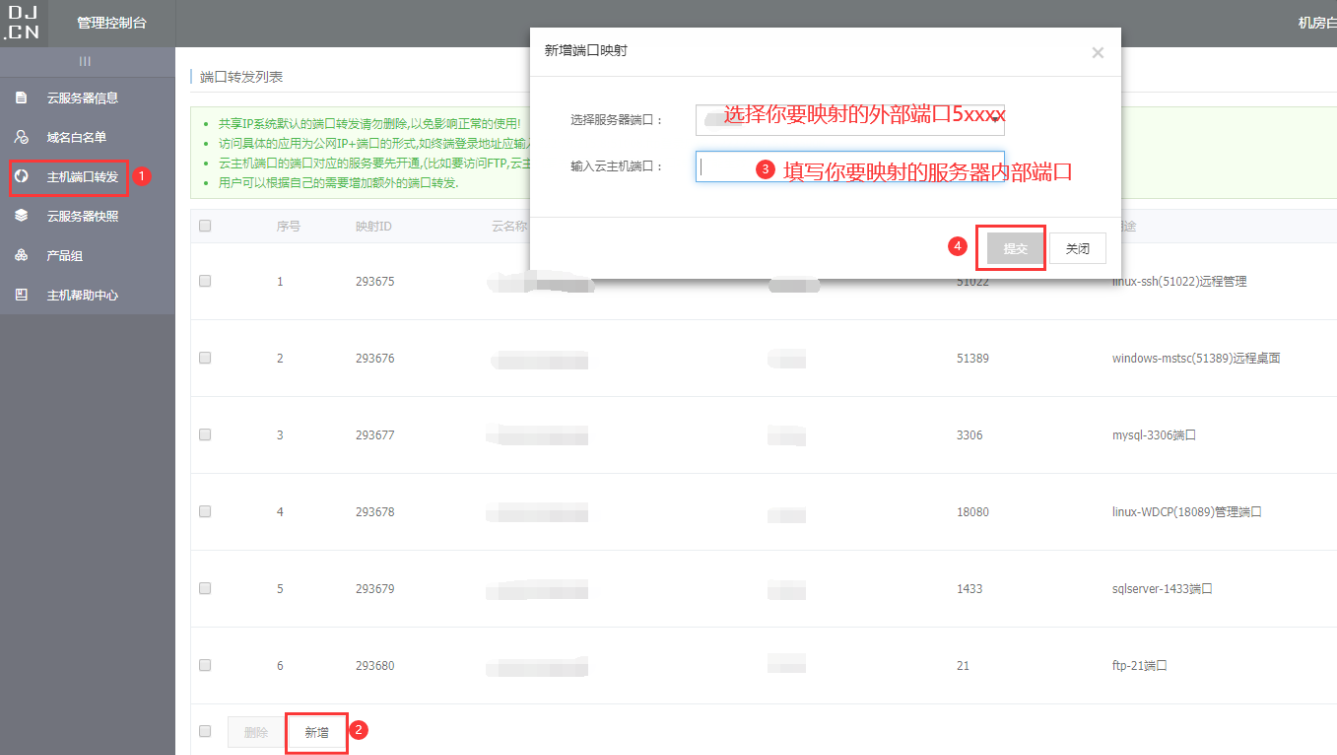Click the 新增 button below the table
The height and width of the screenshot is (755, 1337).
tap(316, 733)
